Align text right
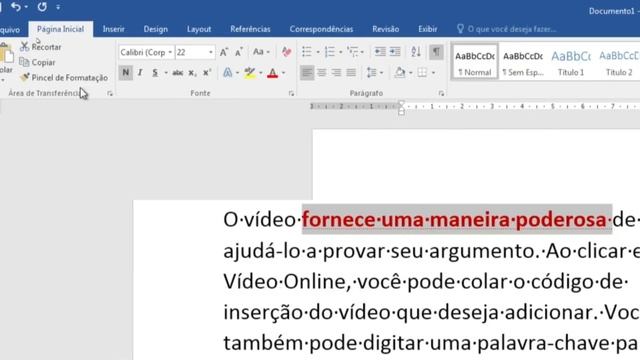 coord(336,73)
